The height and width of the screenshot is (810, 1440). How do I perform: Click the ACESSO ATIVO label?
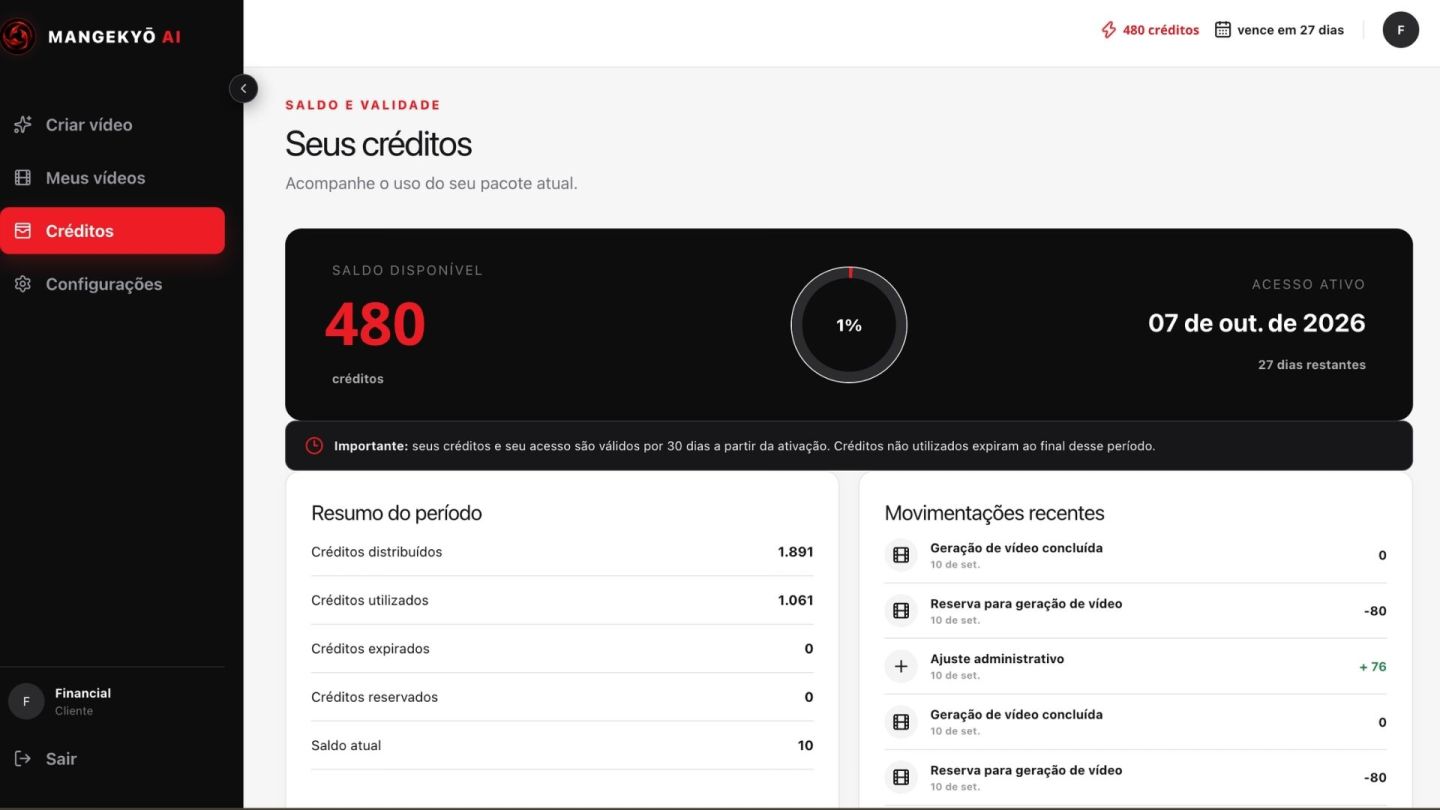1308,285
